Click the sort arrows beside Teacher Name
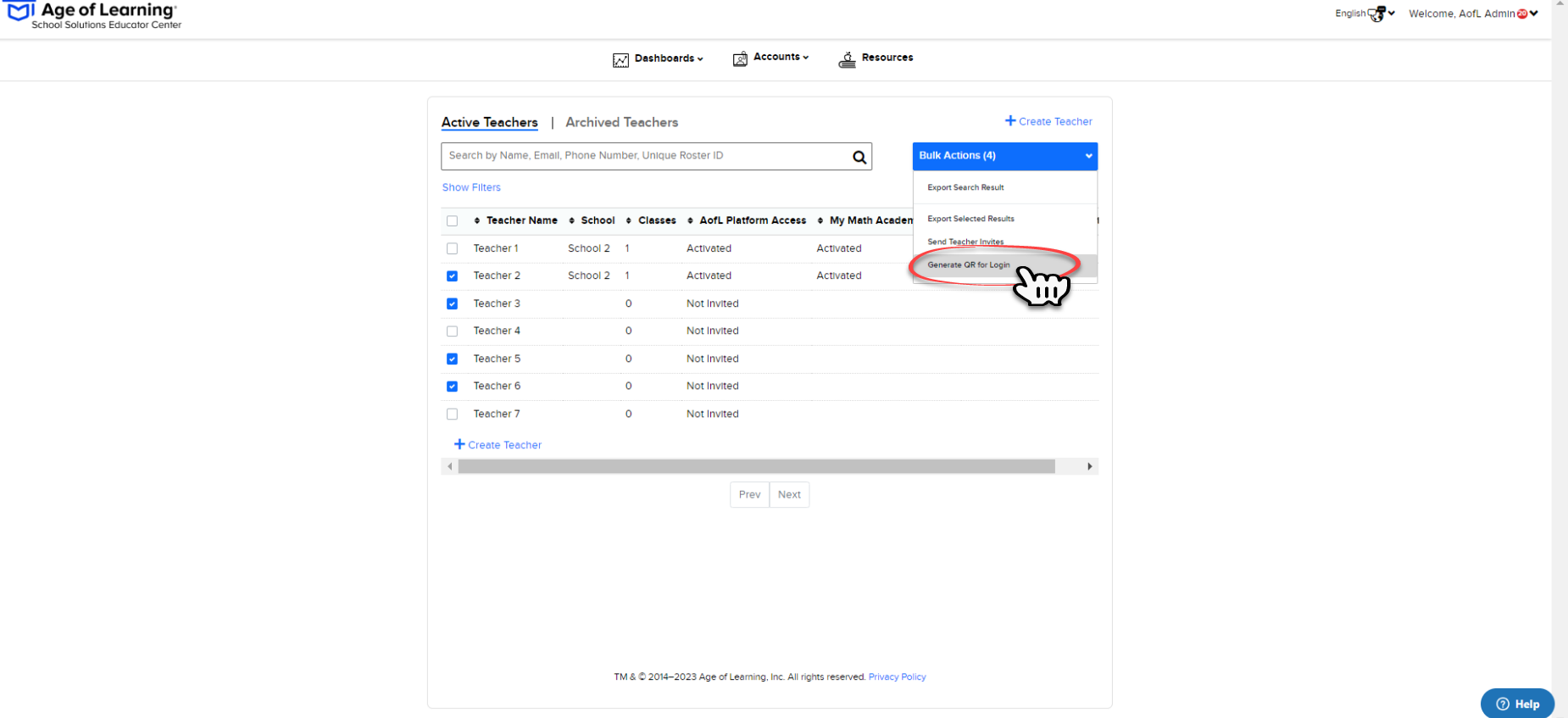Viewport: 1568px width, 718px height. [477, 220]
